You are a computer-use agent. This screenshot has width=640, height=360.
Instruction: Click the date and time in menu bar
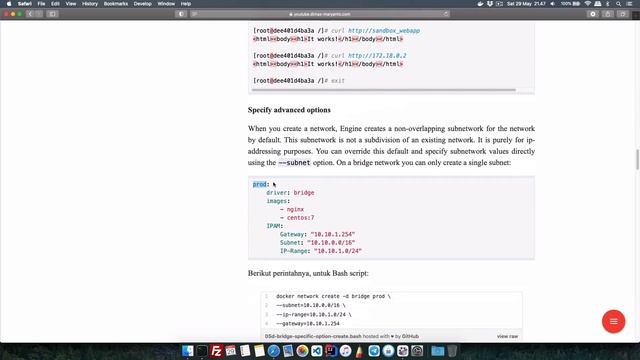point(526,4)
